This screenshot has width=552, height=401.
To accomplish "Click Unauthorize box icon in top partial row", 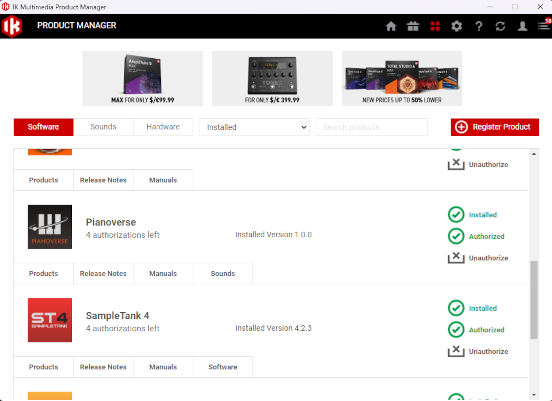I will pyautogui.click(x=456, y=164).
